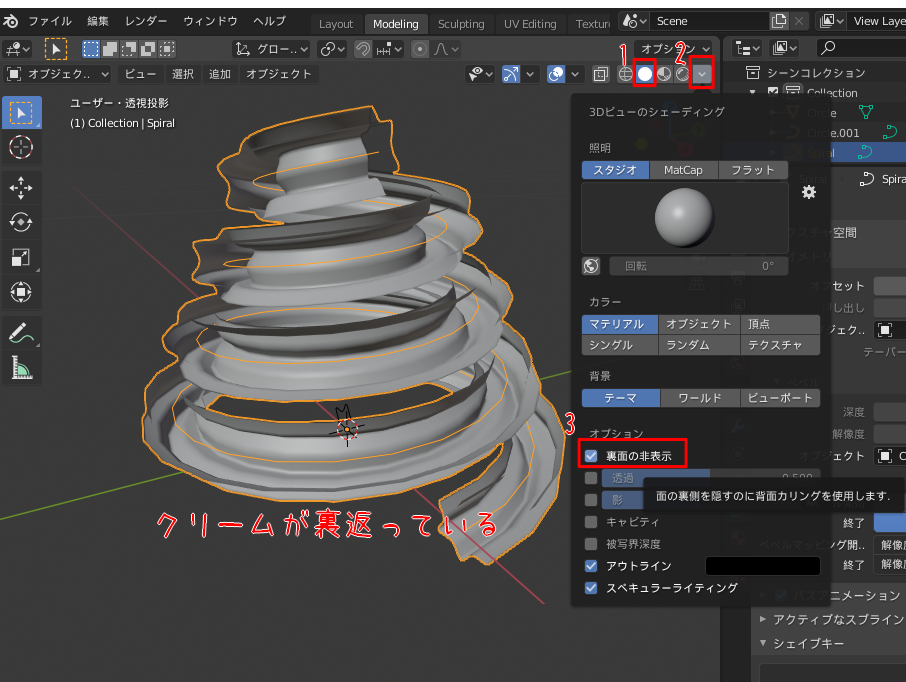Adjust the 回転 rotation slider
Image resolution: width=906 pixels, height=682 pixels.
699,266
